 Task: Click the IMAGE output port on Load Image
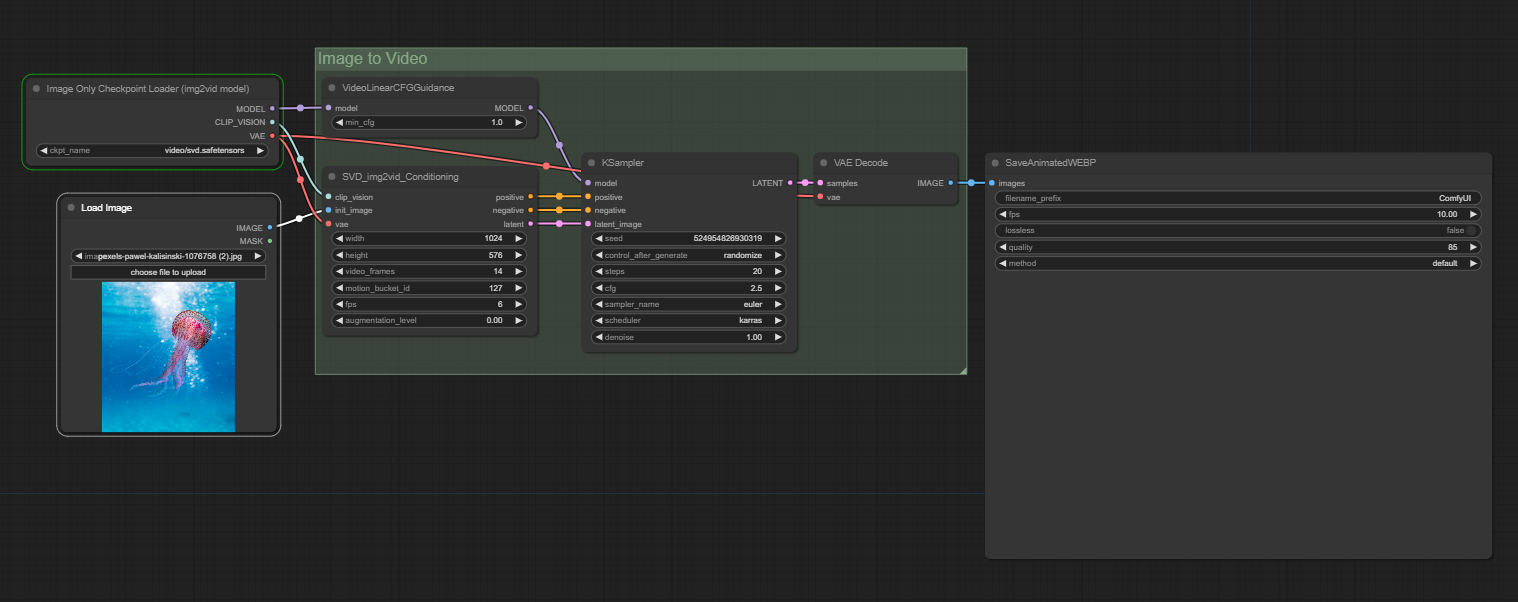click(x=270, y=227)
